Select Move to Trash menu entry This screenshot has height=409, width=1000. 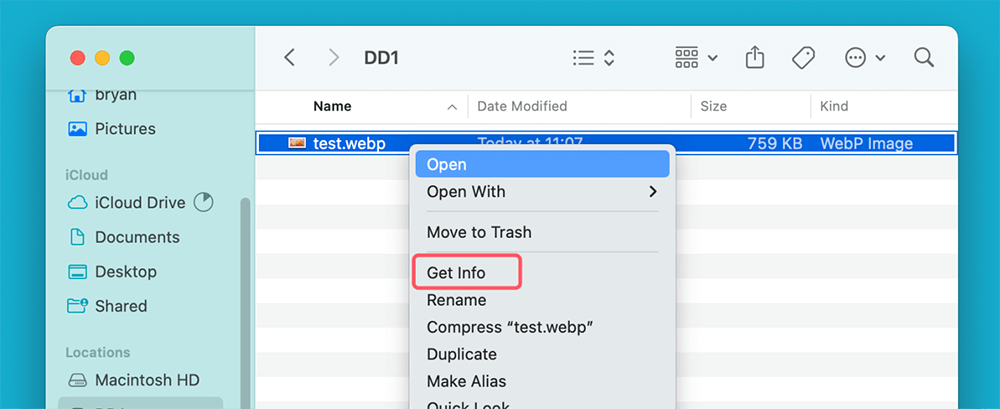(479, 232)
